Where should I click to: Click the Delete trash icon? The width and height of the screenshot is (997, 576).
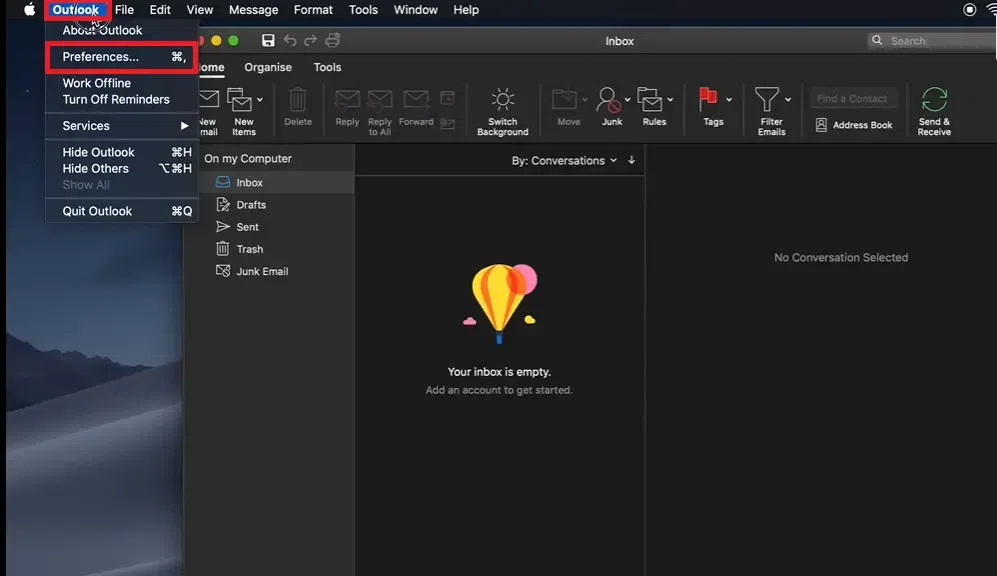tap(298, 100)
